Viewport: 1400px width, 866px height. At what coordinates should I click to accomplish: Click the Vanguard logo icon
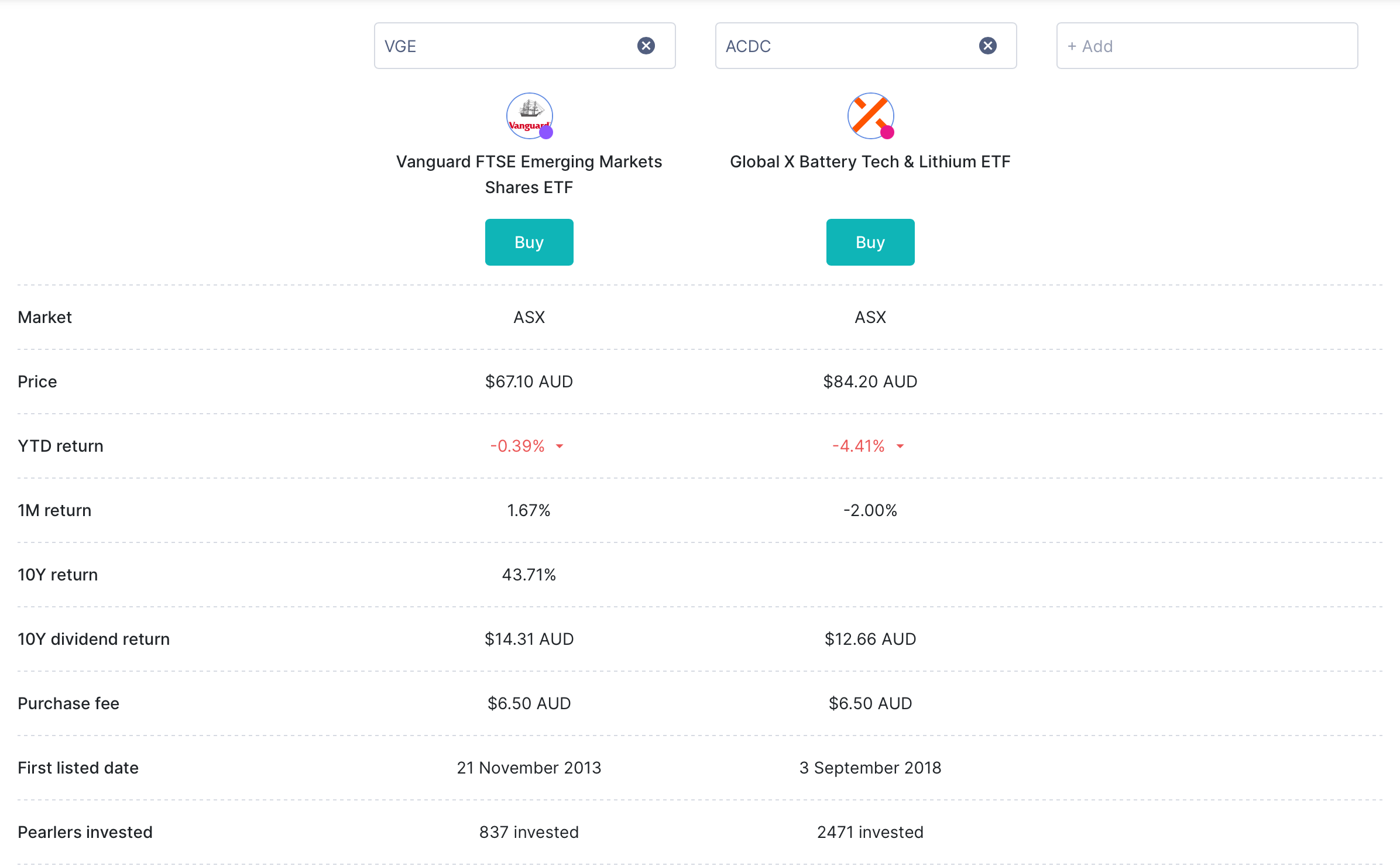tap(529, 116)
